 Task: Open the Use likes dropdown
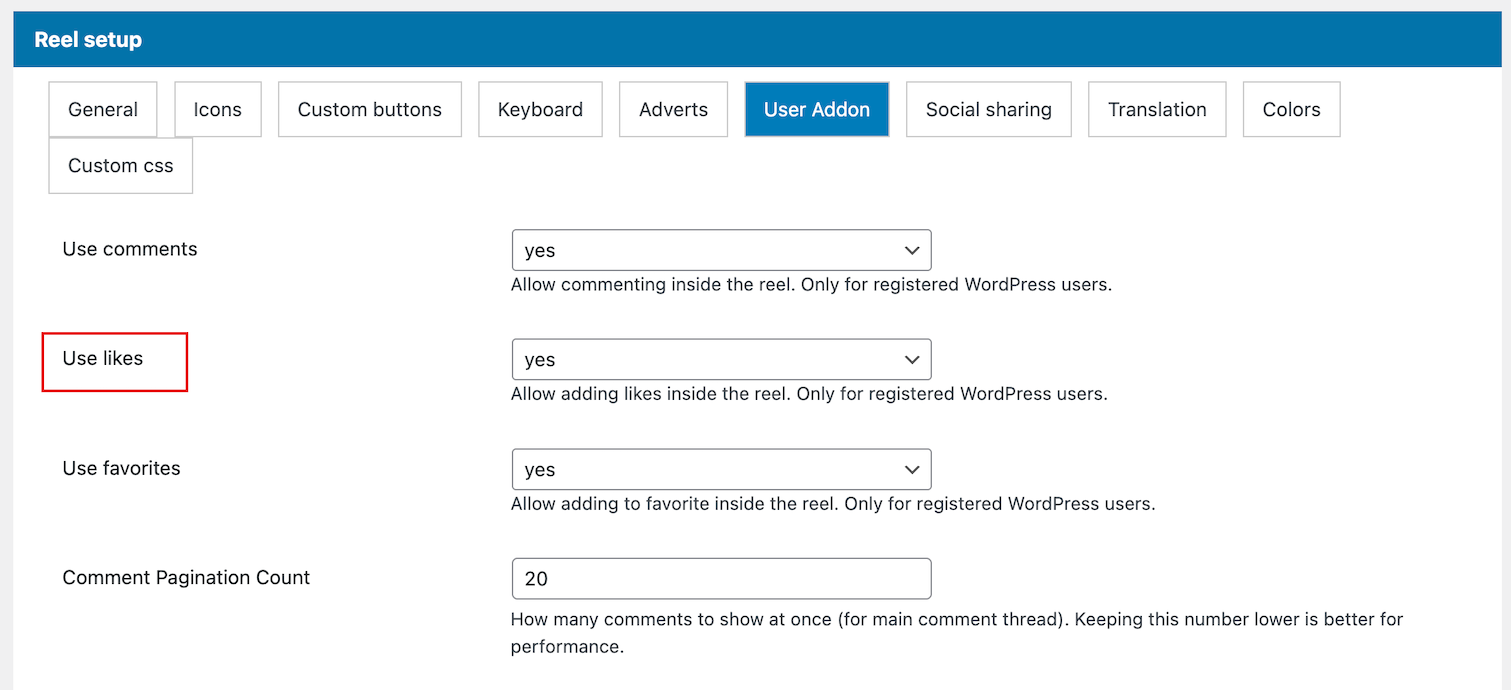coord(721,360)
